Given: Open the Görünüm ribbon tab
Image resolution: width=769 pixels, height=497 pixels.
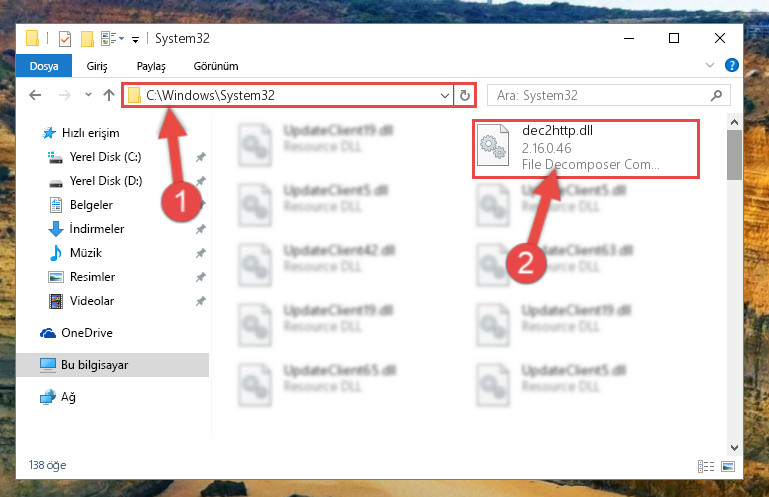Looking at the screenshot, I should 216,66.
